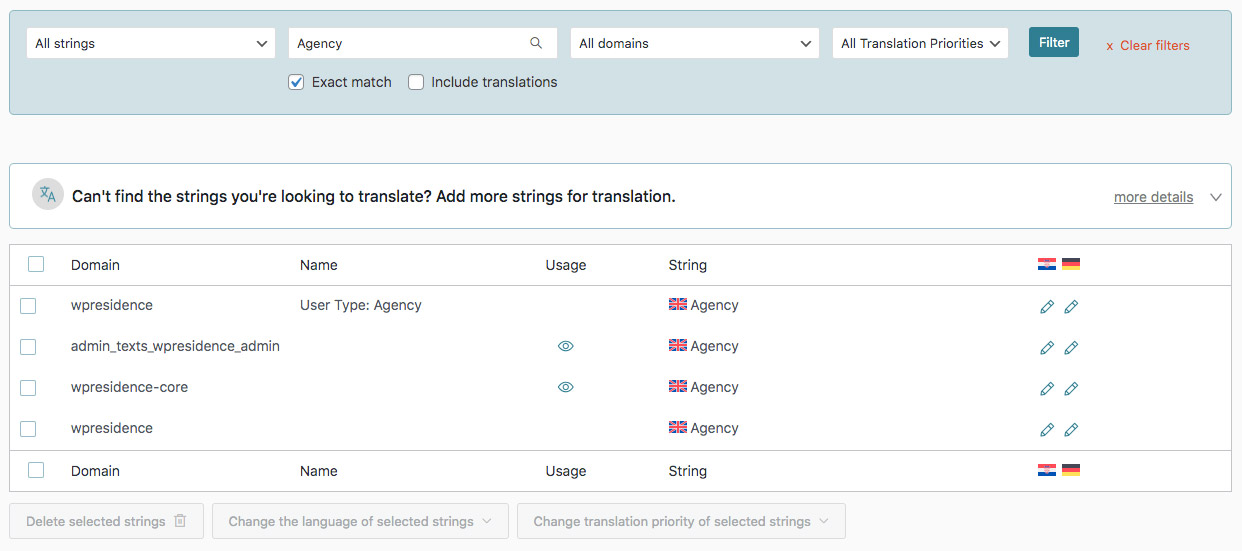The width and height of the screenshot is (1242, 551).
Task: View usage eye icon for wpresidence-core string
Action: 566,387
